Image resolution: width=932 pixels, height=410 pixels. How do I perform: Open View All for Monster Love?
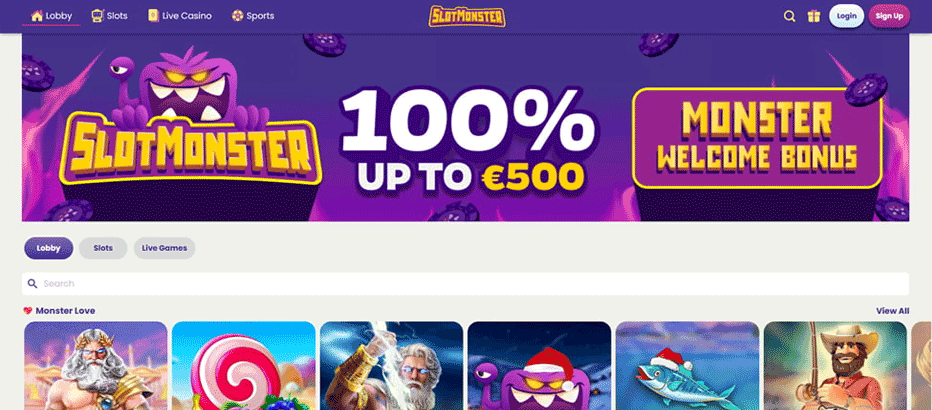point(892,311)
